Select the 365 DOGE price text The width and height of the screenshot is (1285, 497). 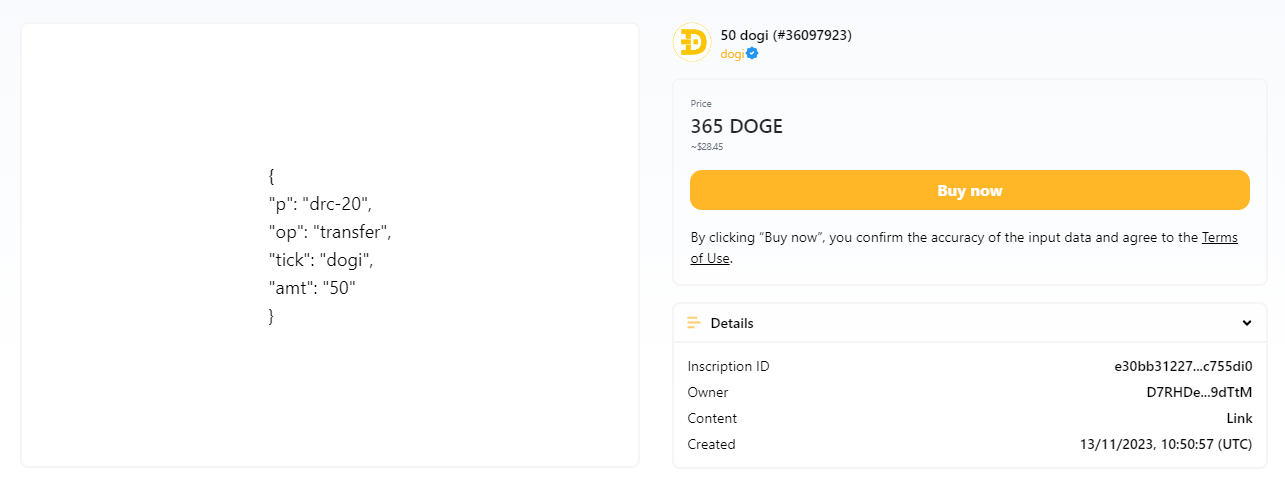(736, 127)
